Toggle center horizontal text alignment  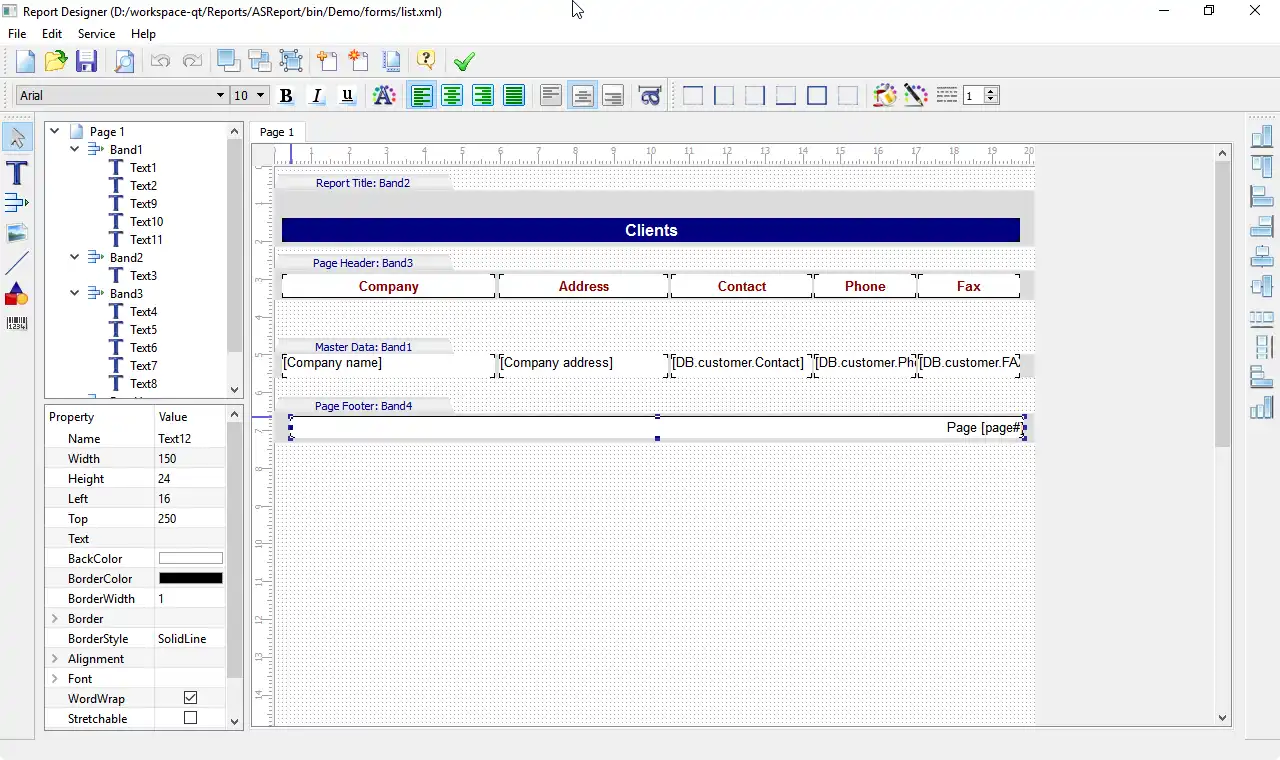point(453,96)
